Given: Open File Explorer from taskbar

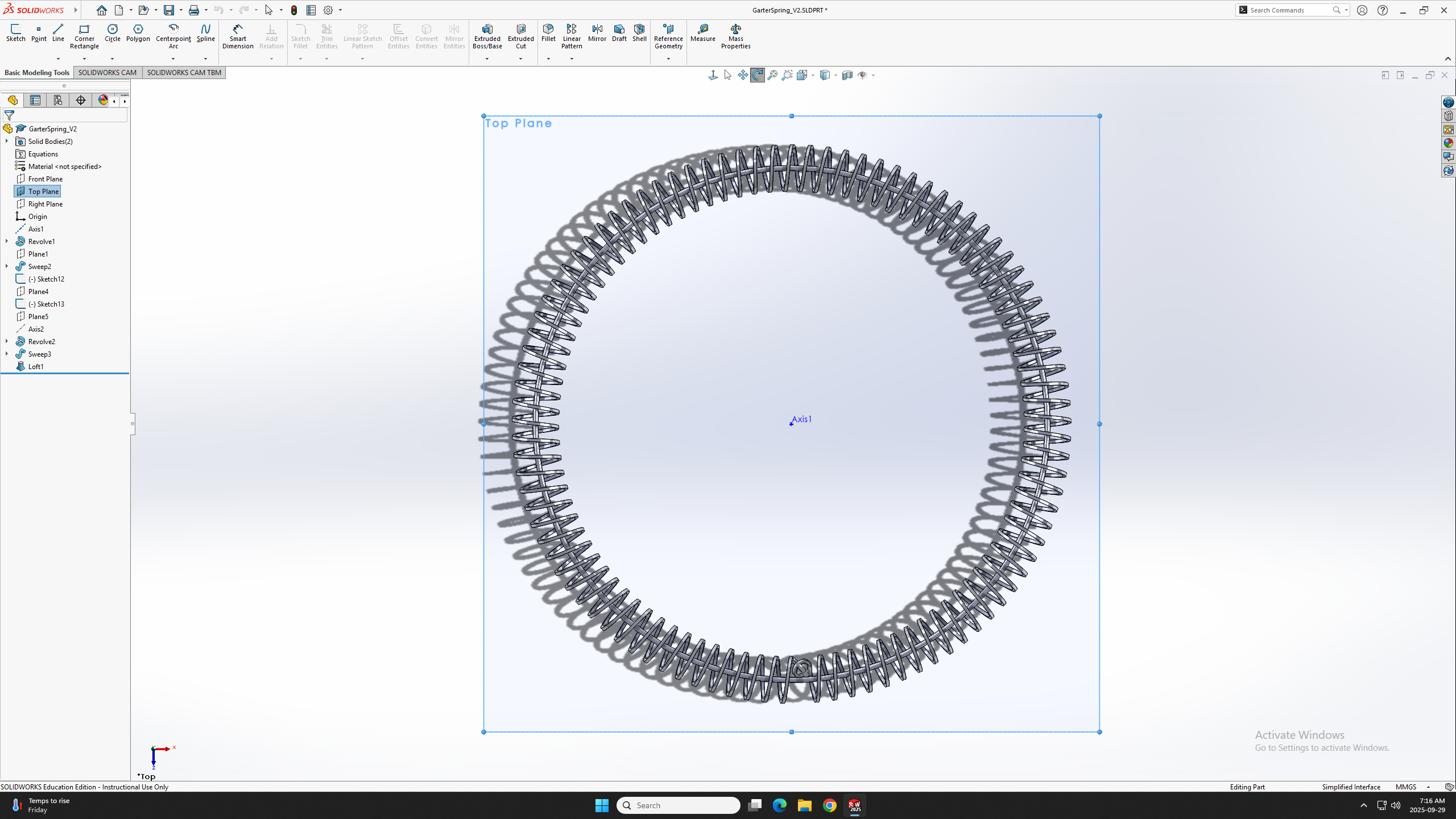Looking at the screenshot, I should pyautogui.click(x=804, y=805).
